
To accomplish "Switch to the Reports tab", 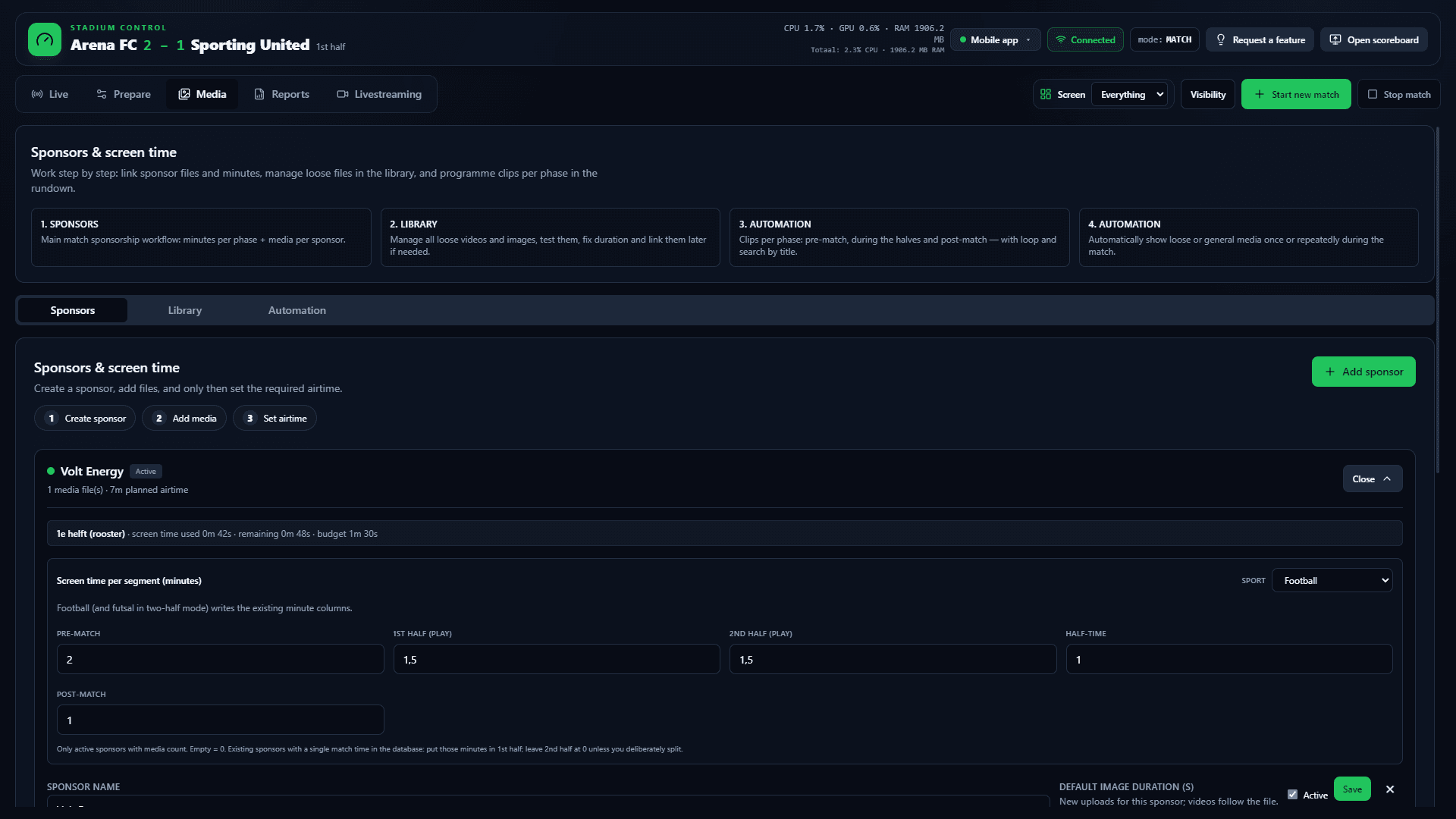I will (x=281, y=94).
